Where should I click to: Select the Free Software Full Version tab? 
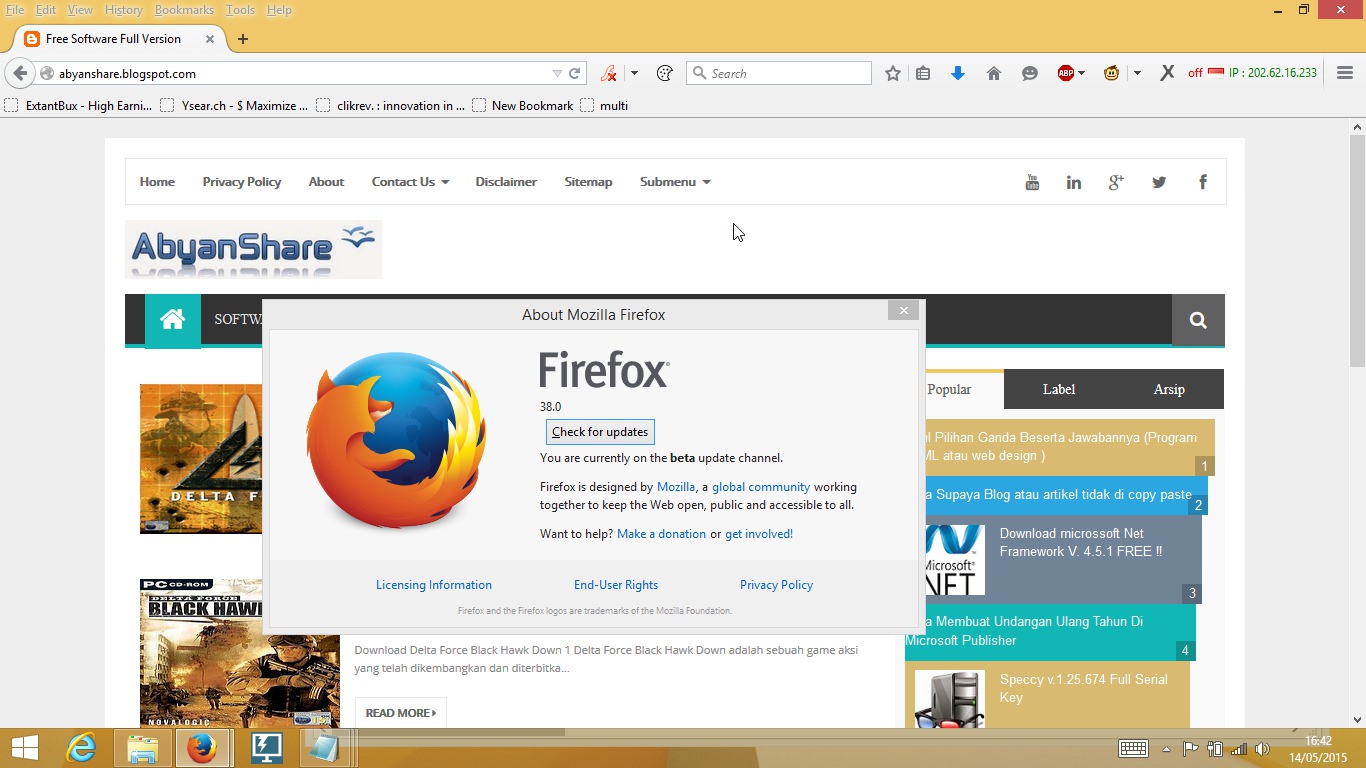click(x=120, y=39)
